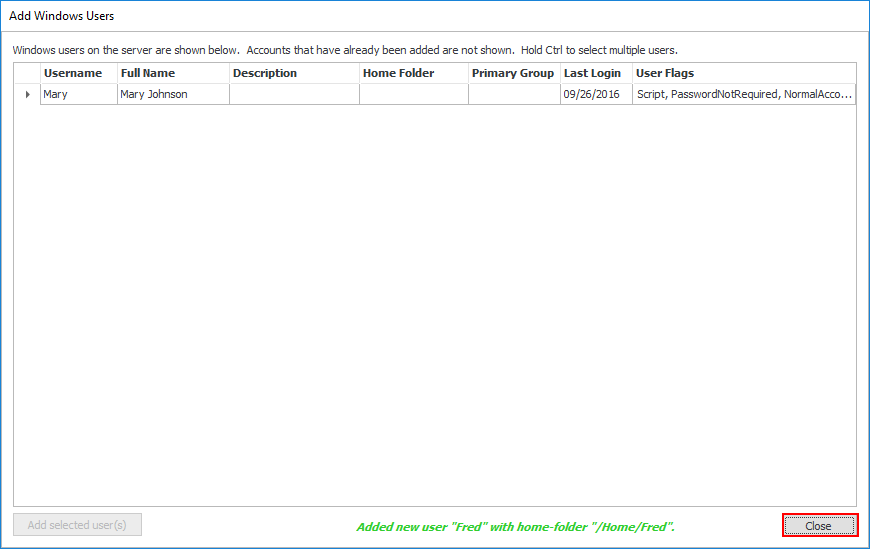Click the empty Description cell in Mary's row
Viewport: 870px width, 549px height.
coord(293,94)
